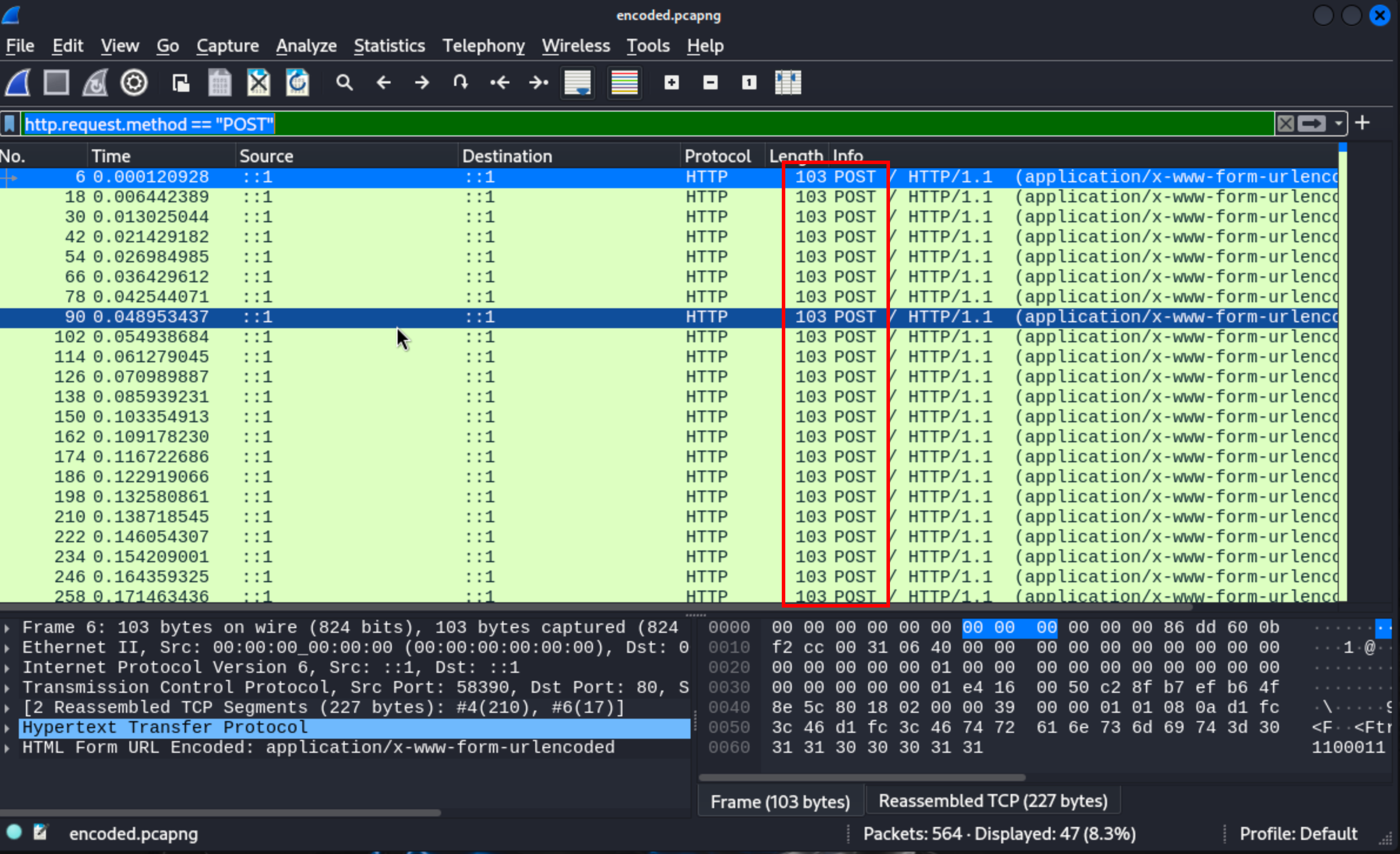This screenshot has width=1400, height=854.
Task: Expand HTML Form URL Encoded row
Action: click(x=7, y=748)
